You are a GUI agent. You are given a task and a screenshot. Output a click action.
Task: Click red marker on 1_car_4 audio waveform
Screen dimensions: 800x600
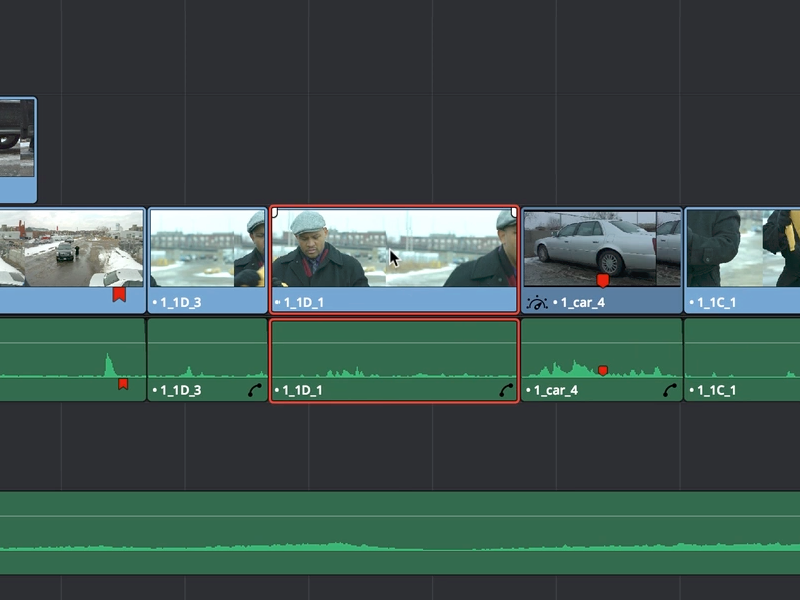pos(603,370)
